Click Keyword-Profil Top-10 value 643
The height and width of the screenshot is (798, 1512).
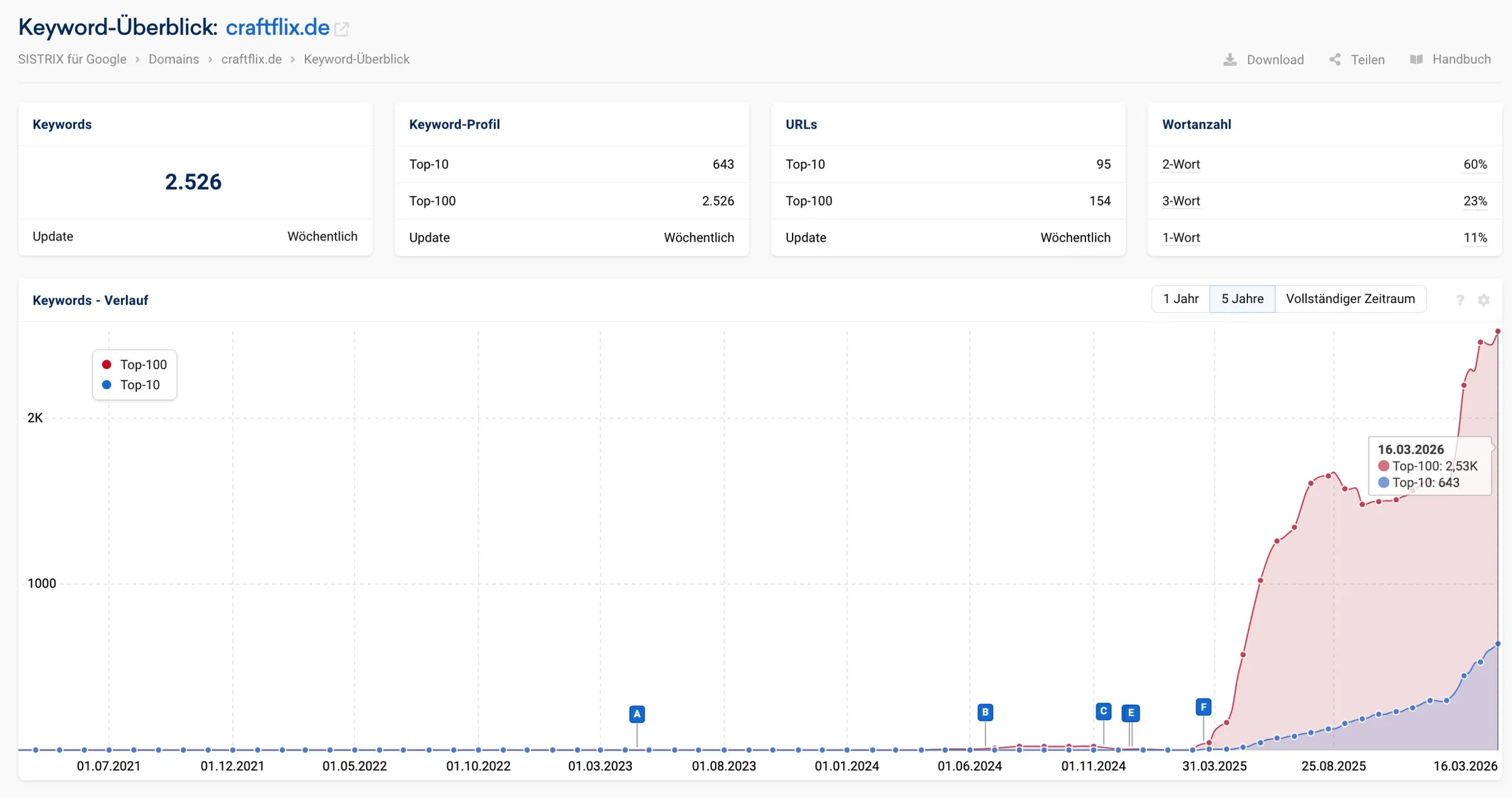pos(723,164)
